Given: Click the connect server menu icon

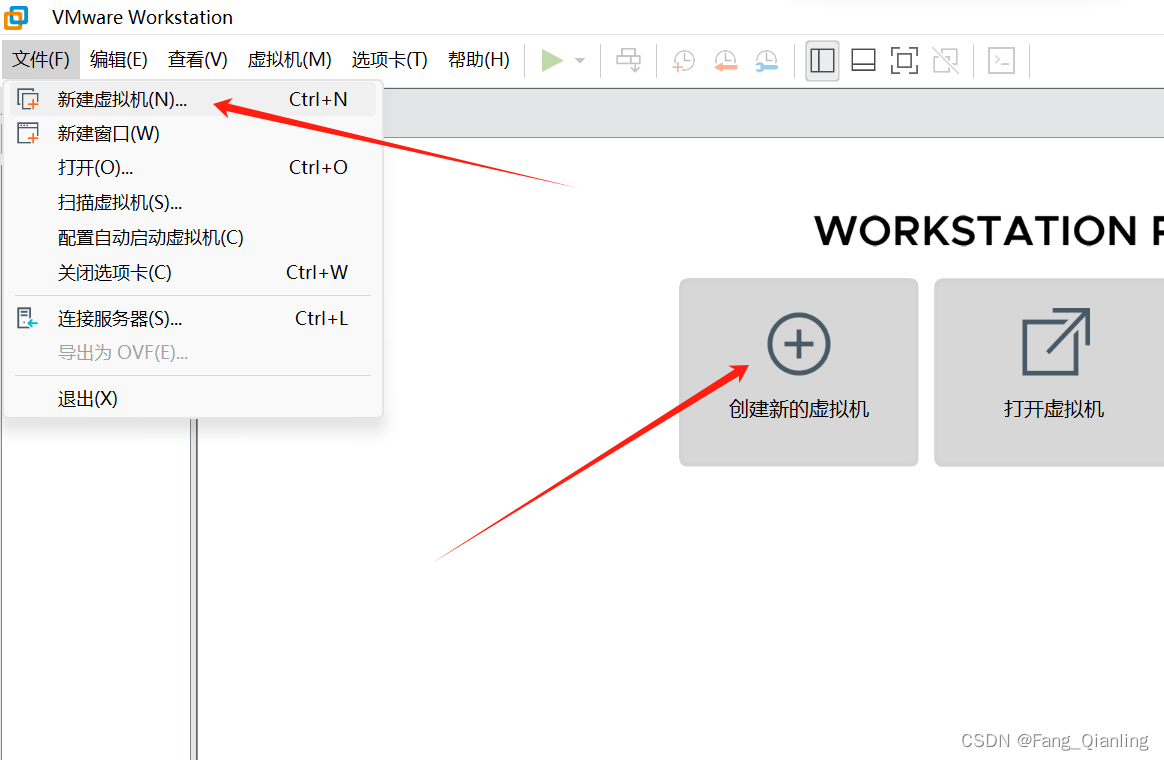Looking at the screenshot, I should (27, 318).
